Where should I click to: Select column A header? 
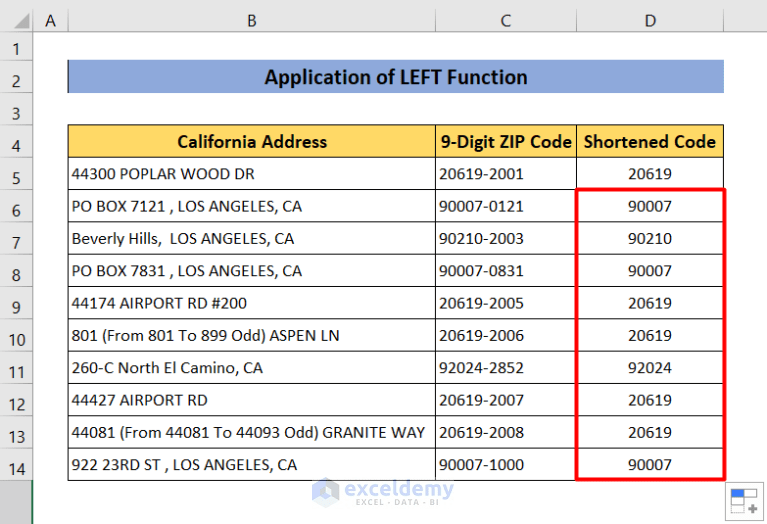(50, 21)
